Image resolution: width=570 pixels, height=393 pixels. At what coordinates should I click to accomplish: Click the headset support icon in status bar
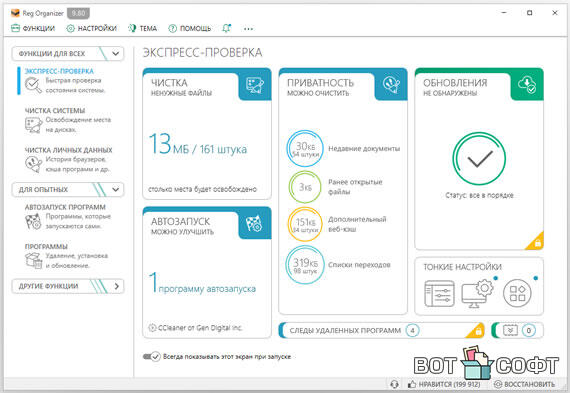point(394,384)
